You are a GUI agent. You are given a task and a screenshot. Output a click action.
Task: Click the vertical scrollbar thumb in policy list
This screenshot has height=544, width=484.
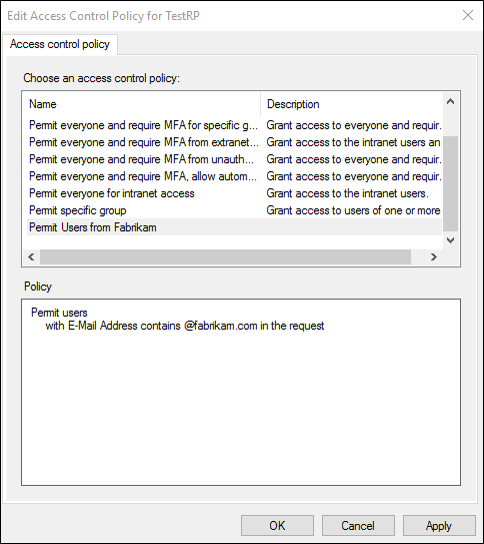tap(450, 184)
